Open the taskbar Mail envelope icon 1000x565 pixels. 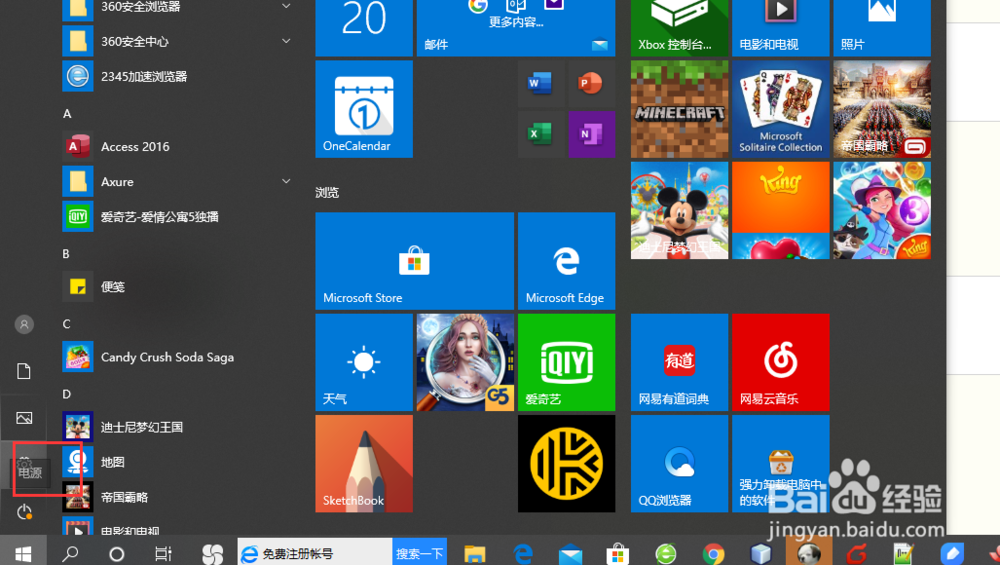[570, 554]
